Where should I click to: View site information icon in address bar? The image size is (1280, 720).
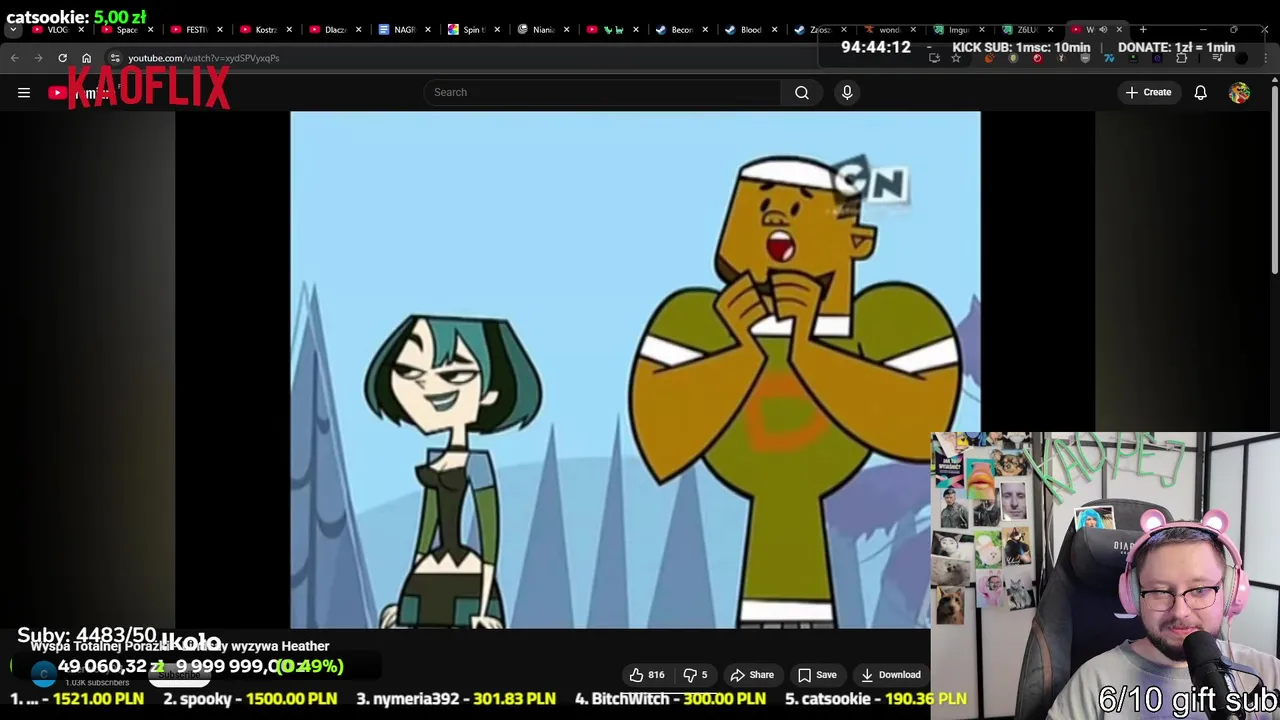point(115,58)
